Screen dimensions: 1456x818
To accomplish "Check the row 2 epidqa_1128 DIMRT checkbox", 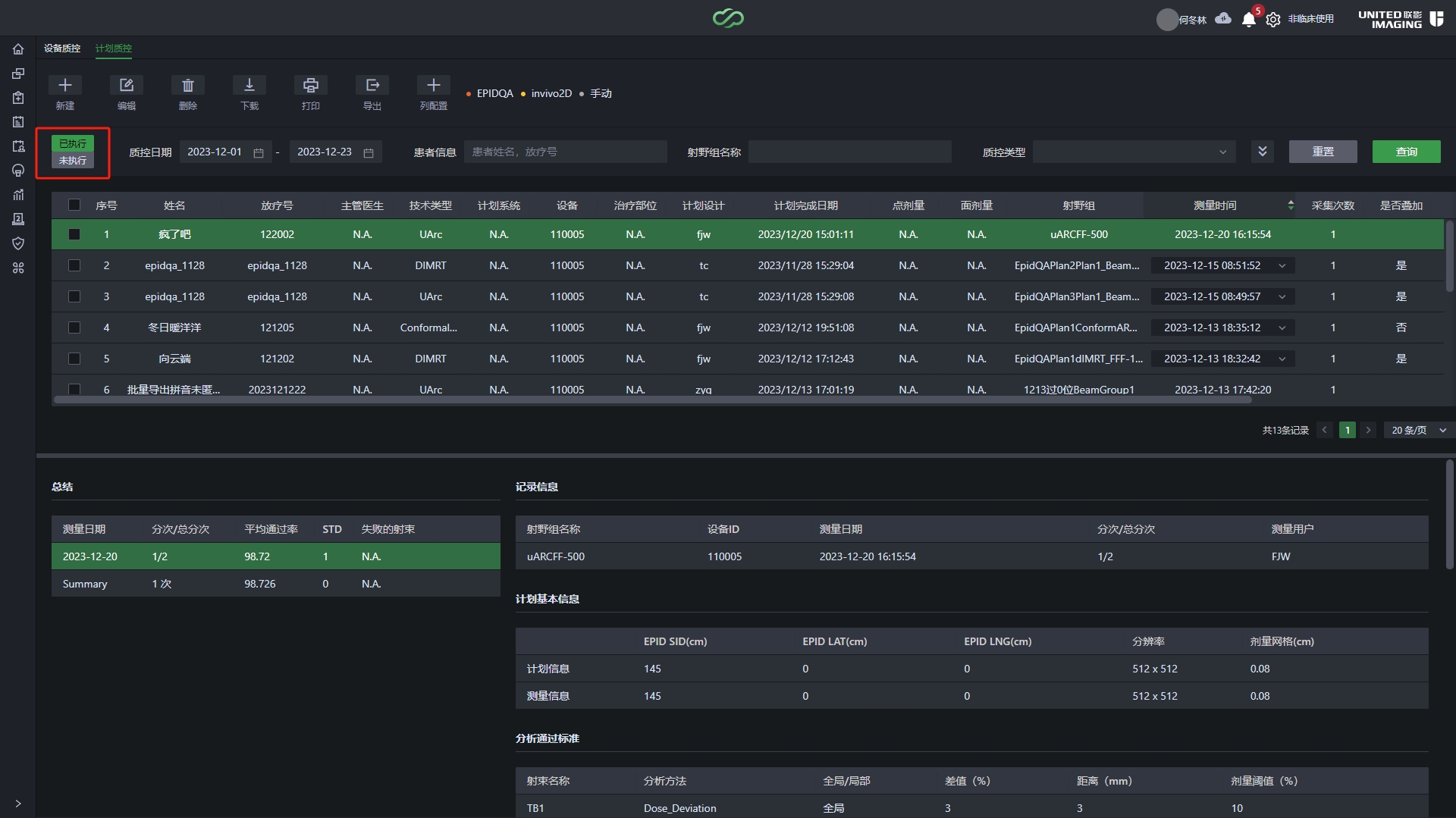I will [x=74, y=265].
